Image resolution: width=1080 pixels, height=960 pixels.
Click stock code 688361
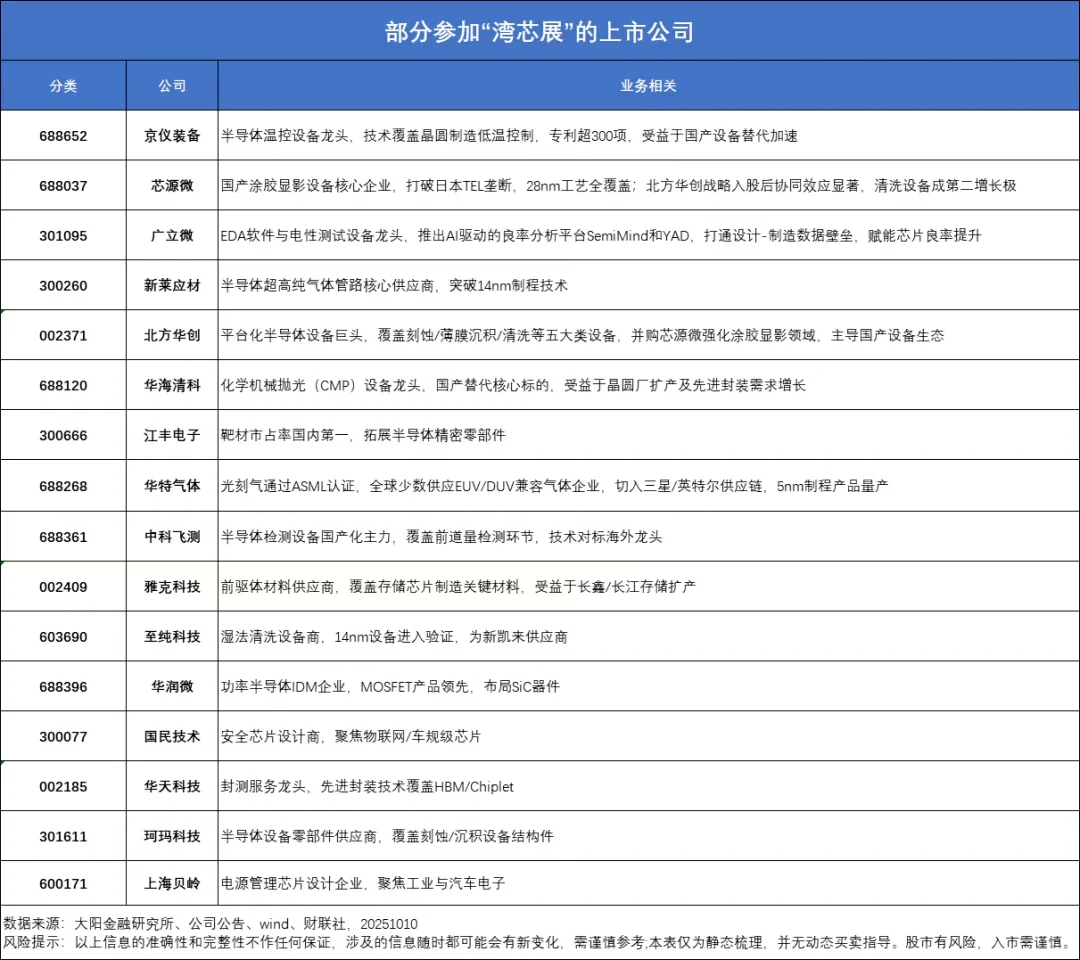click(63, 537)
